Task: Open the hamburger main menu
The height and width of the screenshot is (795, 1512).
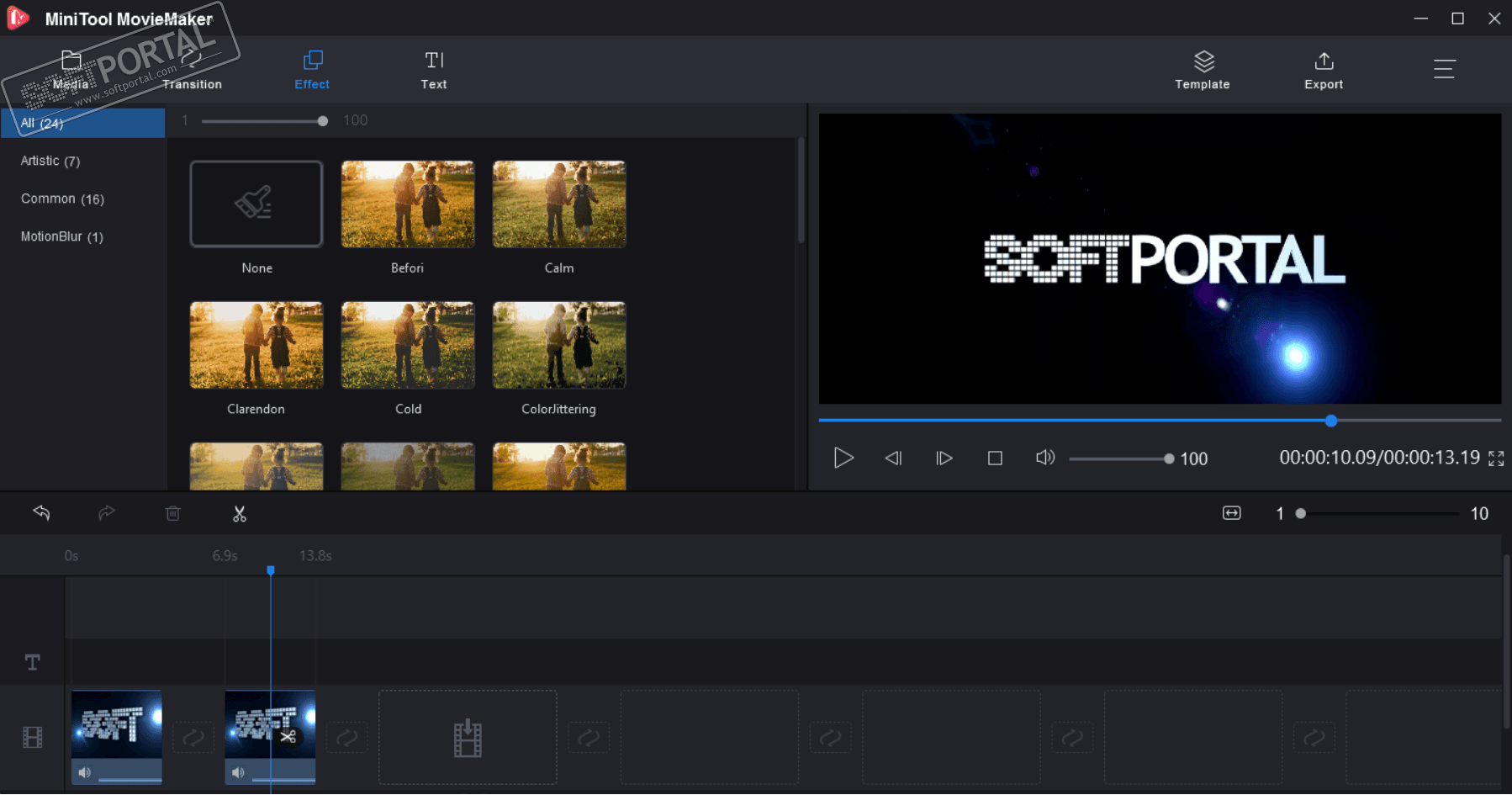Action: point(1445,68)
